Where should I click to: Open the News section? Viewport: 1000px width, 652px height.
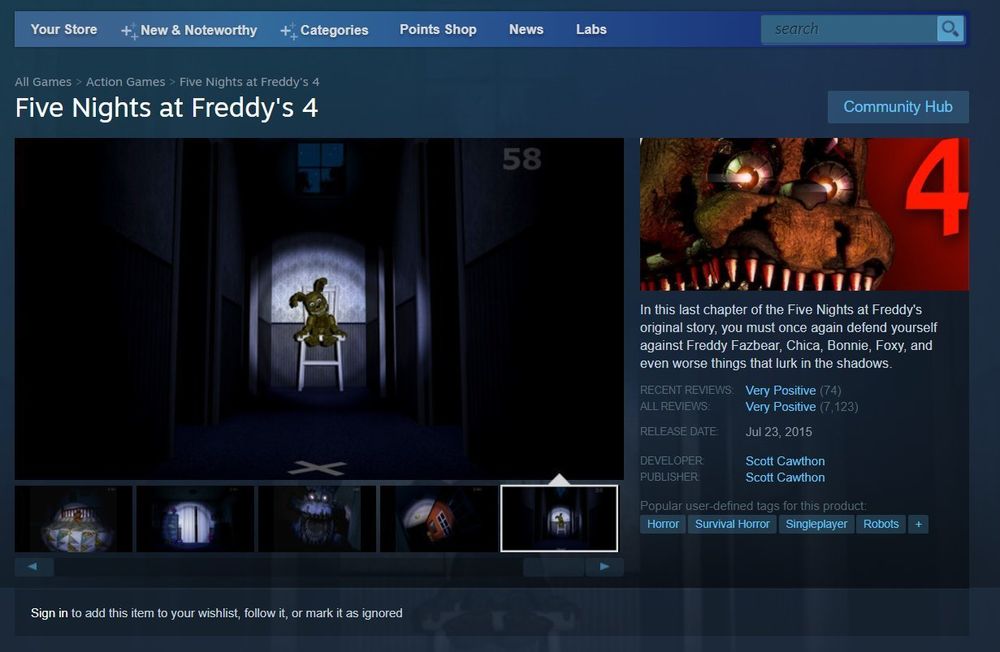(526, 29)
